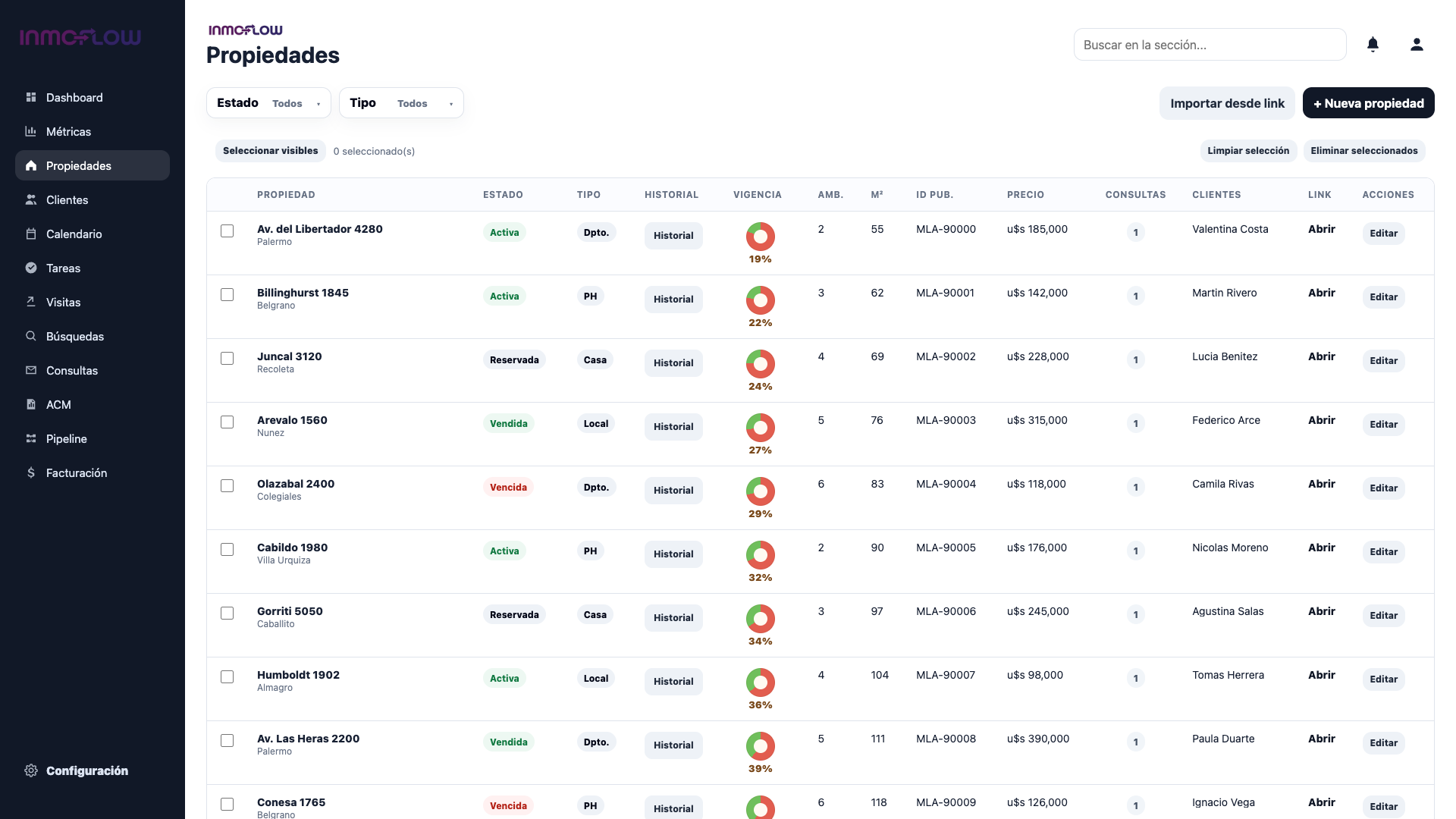The height and width of the screenshot is (819, 1456).
Task: Click the Propiedades home icon
Action: click(31, 165)
